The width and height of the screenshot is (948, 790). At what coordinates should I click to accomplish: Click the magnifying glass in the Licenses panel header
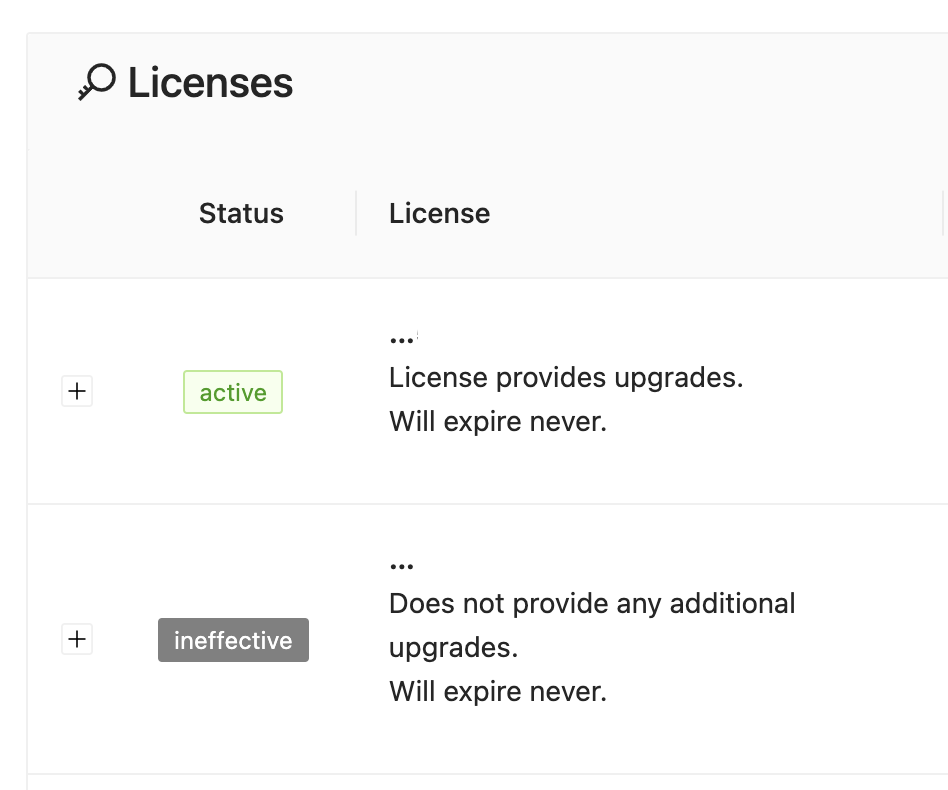pyautogui.click(x=96, y=82)
